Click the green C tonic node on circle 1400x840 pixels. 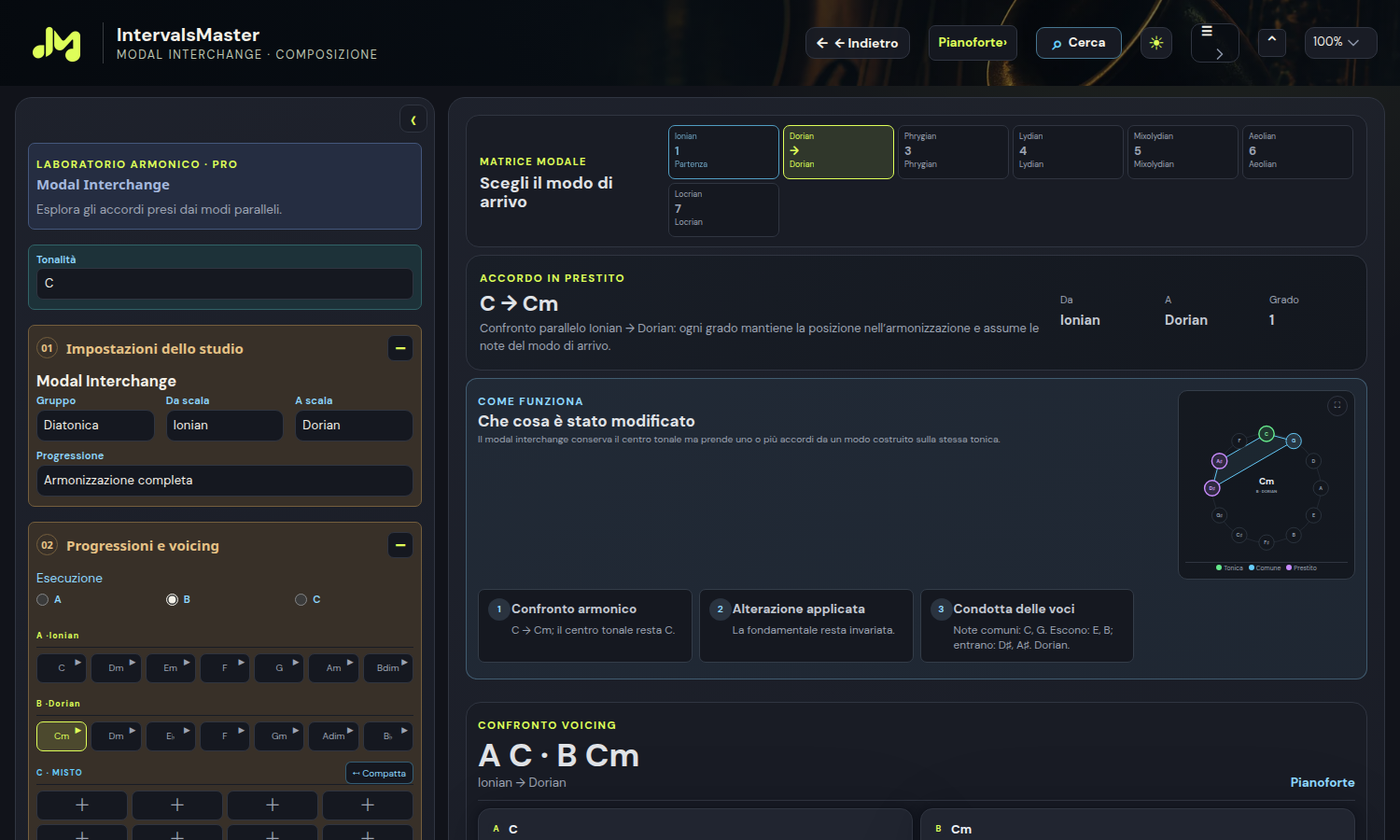click(1267, 433)
